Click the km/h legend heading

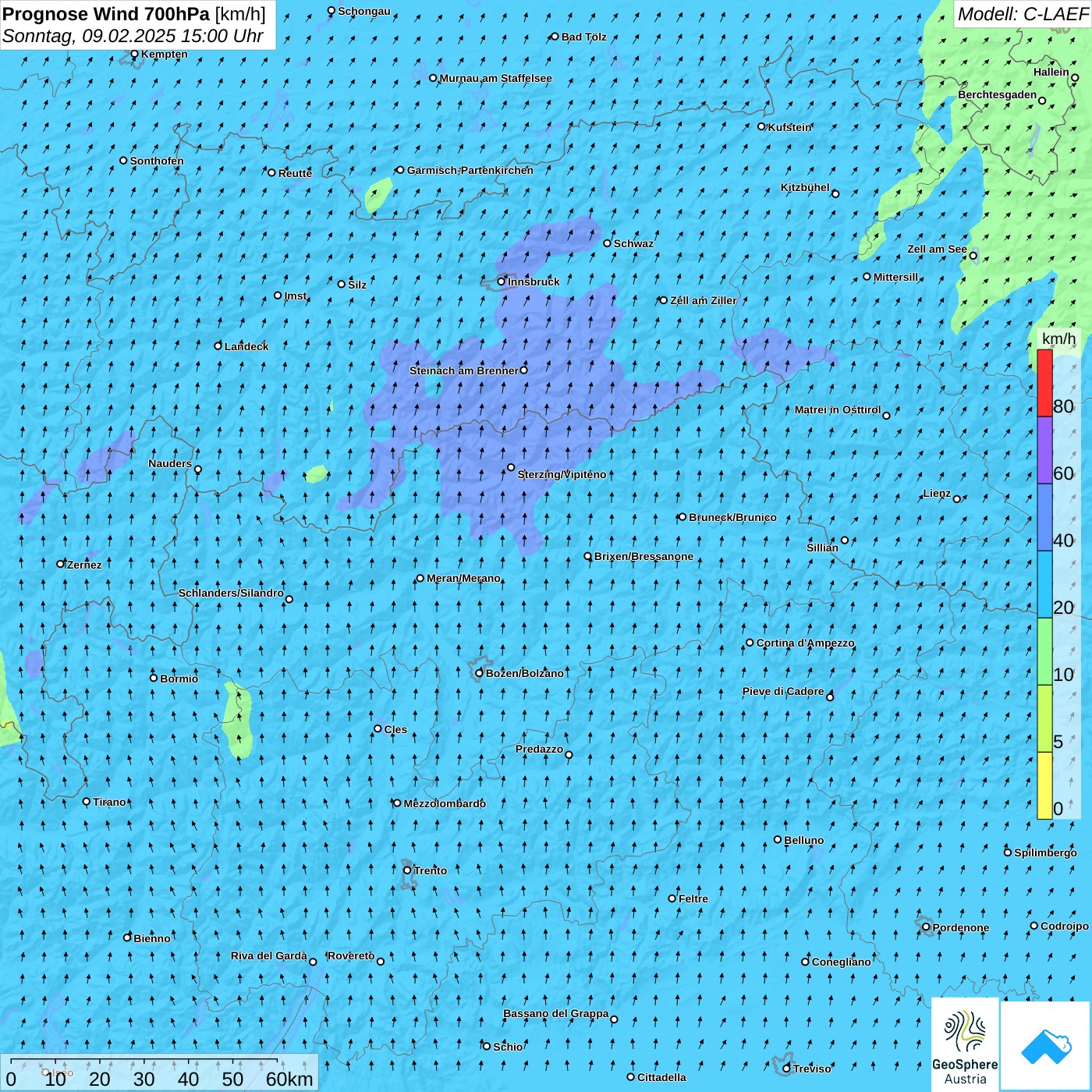point(1058,339)
